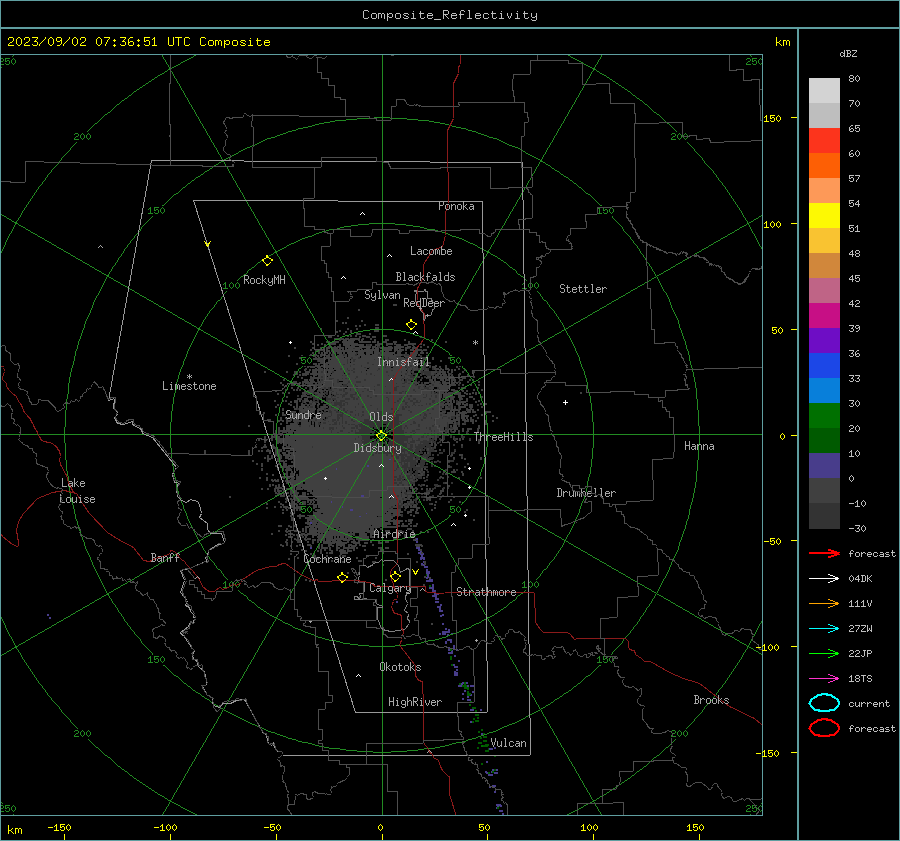Click the orange 57–60 dBZ color swatch
Screen dimensions: 900x841
coord(824,166)
